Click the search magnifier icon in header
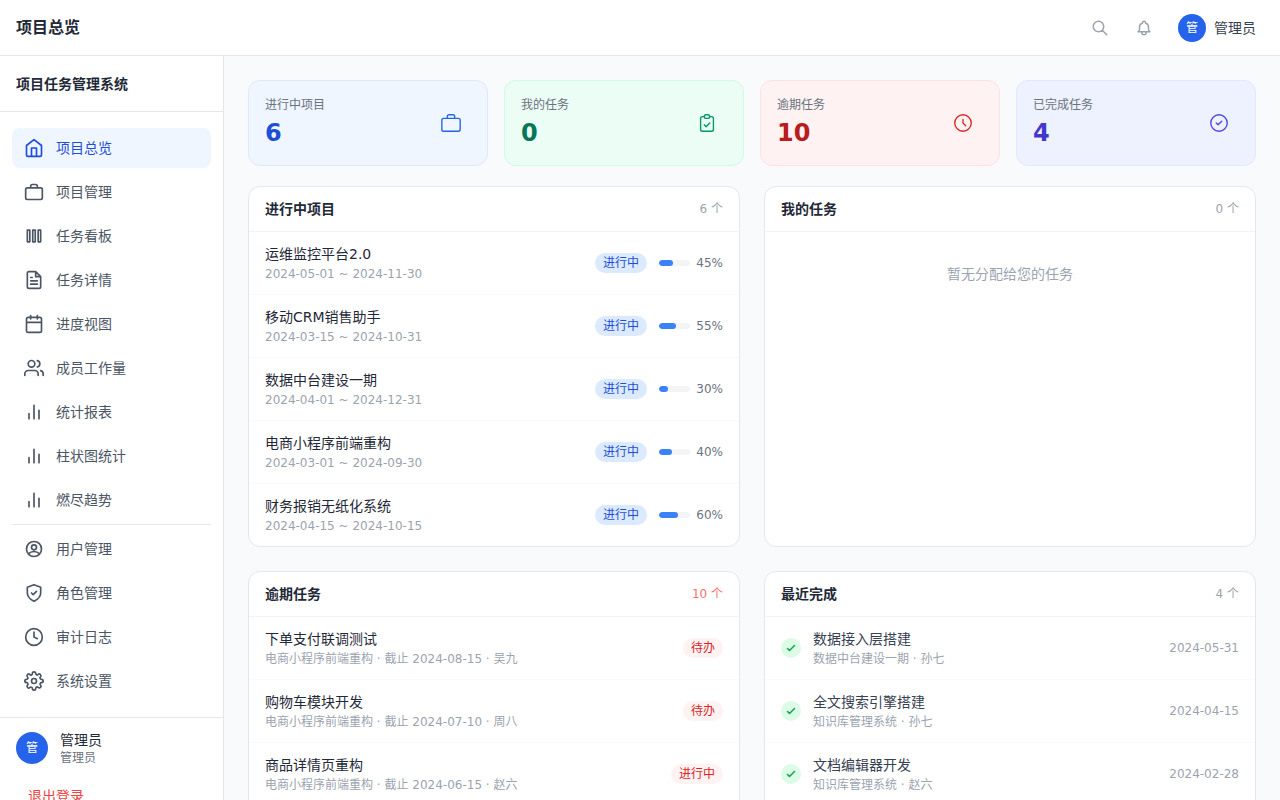Screen dimensions: 1280x800 click(x=1100, y=28)
